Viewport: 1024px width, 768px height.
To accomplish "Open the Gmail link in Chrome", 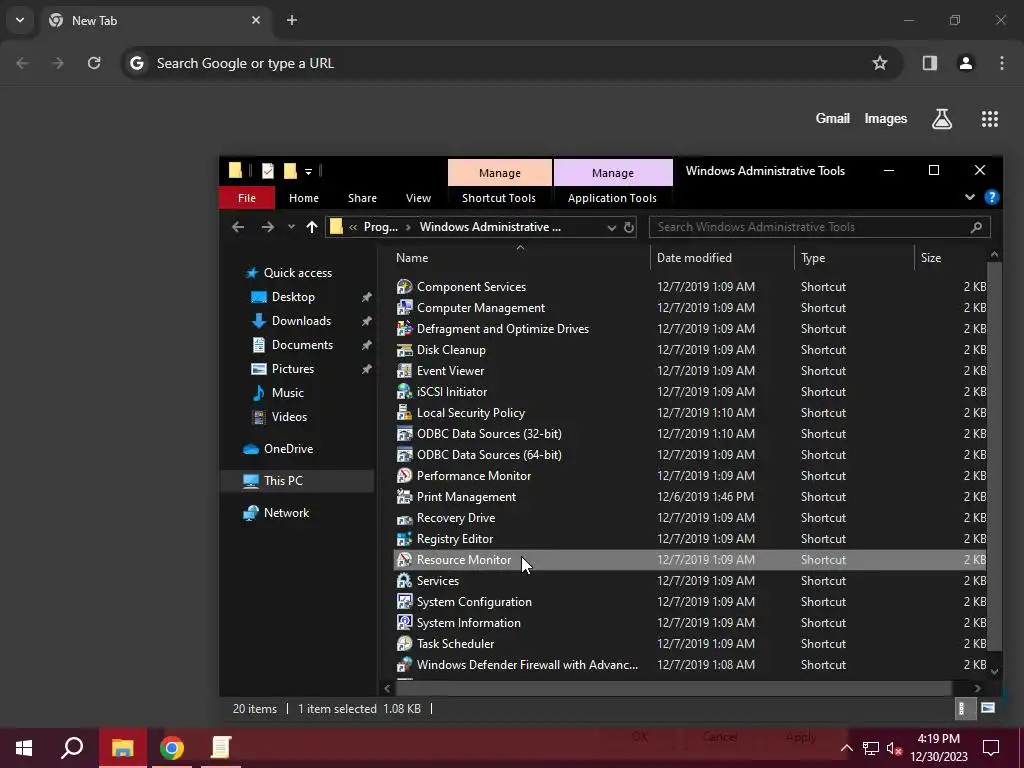I will (x=833, y=118).
